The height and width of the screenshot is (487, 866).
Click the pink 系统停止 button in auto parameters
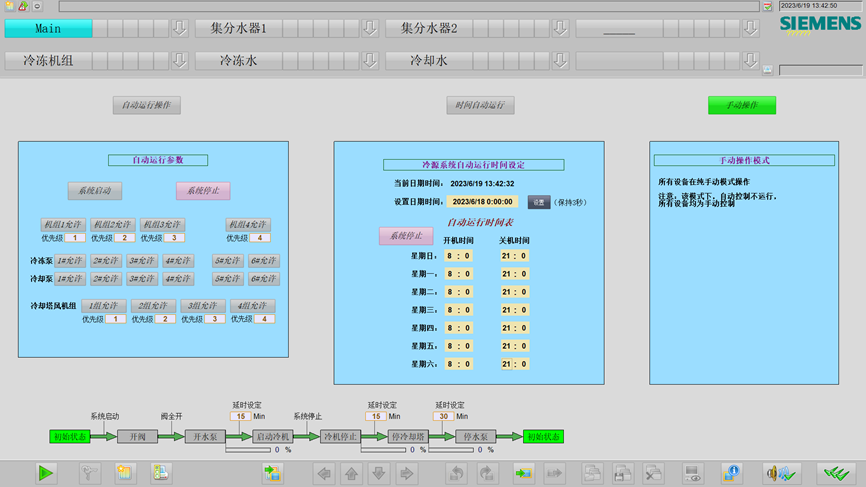pos(203,191)
